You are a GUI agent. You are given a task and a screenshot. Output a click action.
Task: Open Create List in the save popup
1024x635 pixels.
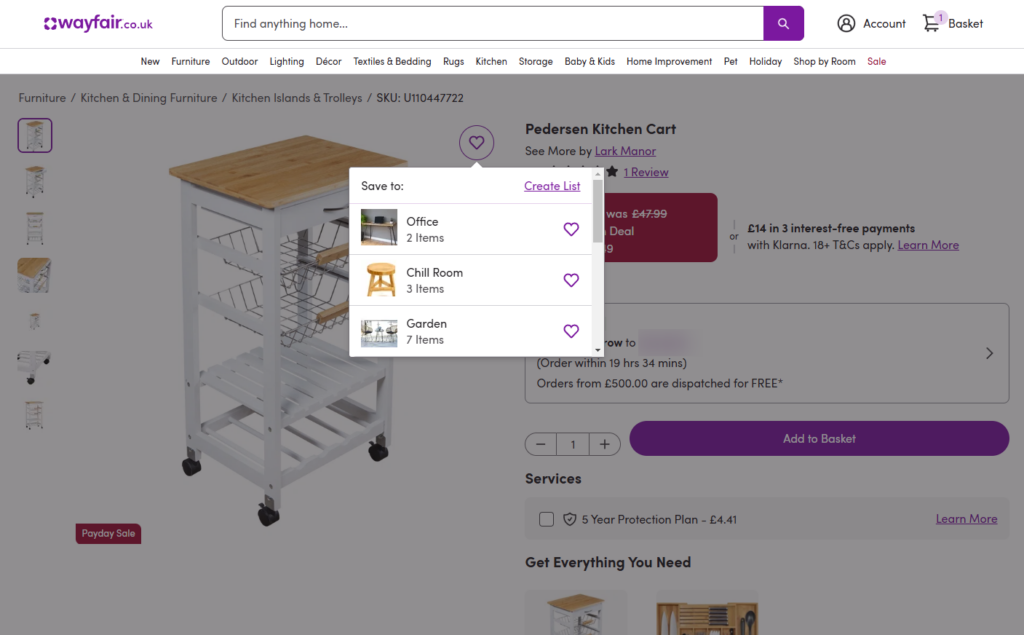(x=552, y=186)
